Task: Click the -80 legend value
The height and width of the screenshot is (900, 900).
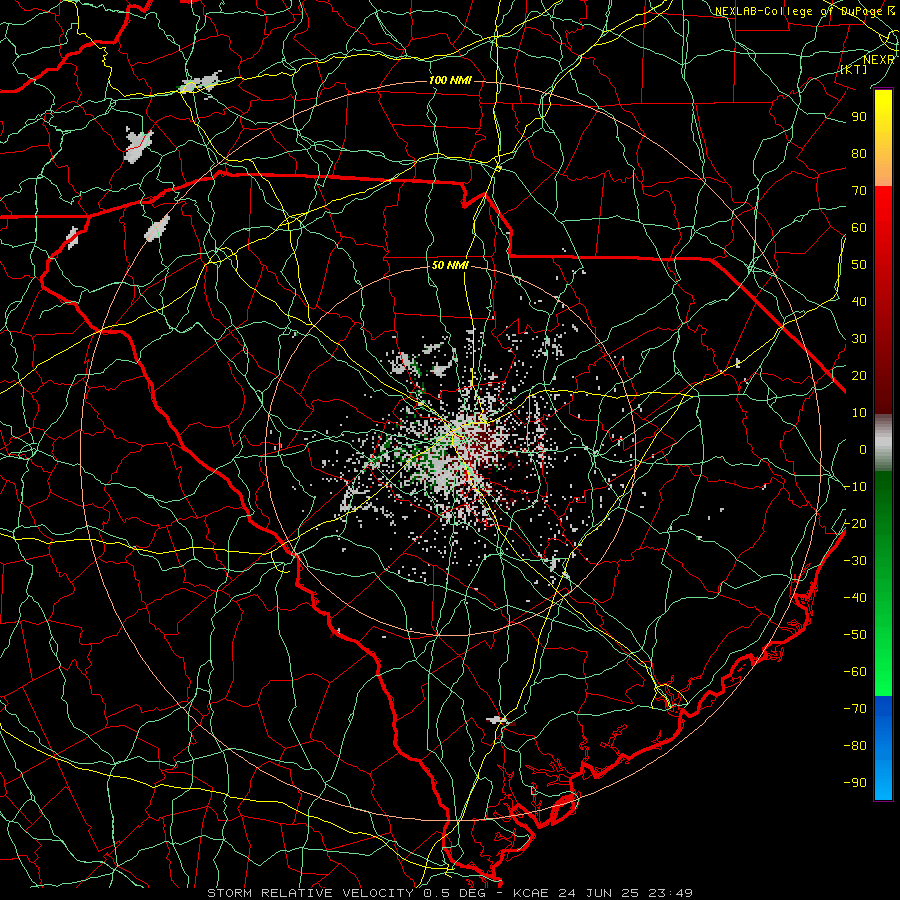Action: 855,746
